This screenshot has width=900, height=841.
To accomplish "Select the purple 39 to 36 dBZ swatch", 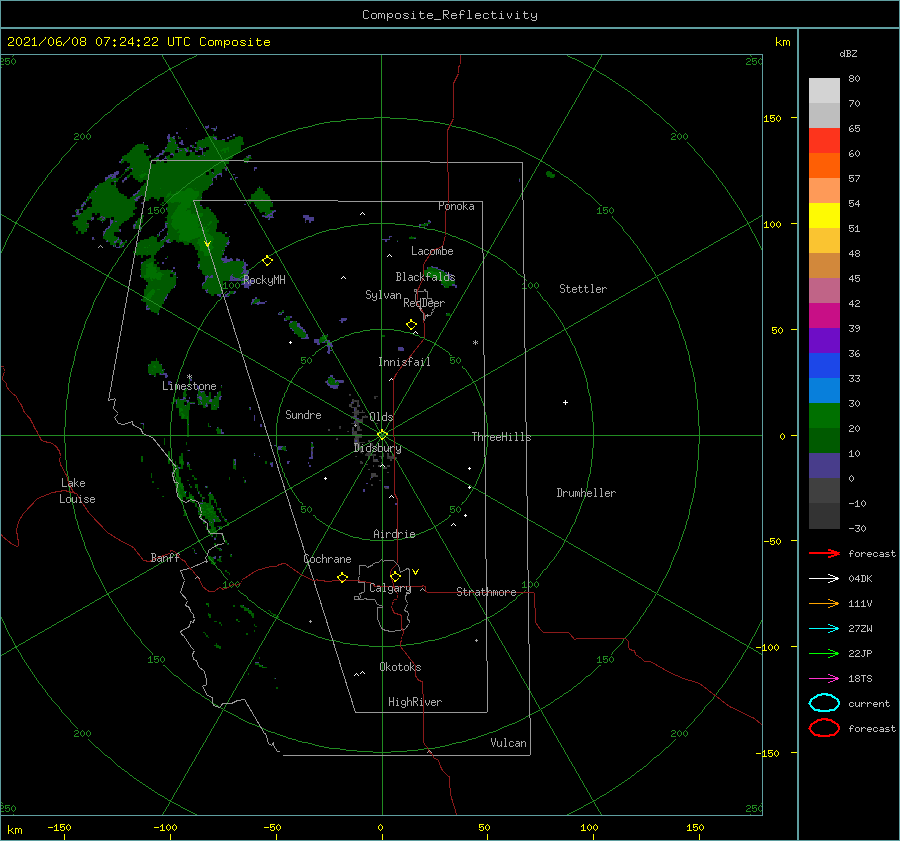I will coord(824,341).
